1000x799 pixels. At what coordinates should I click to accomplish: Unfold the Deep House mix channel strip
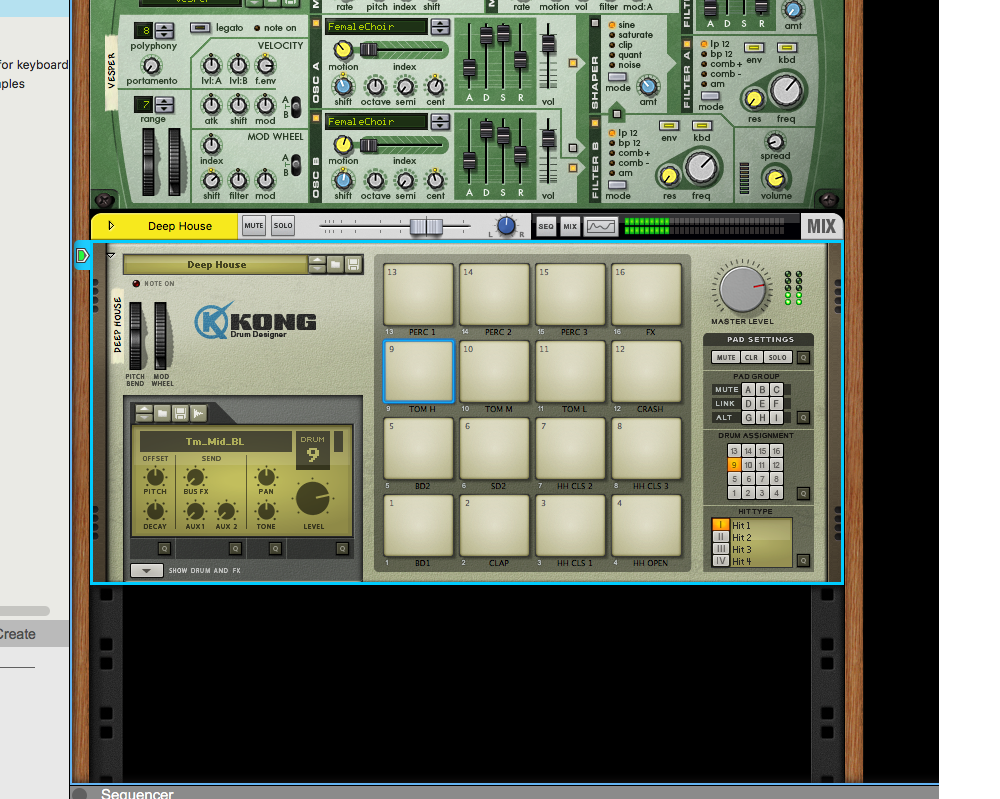click(111, 226)
